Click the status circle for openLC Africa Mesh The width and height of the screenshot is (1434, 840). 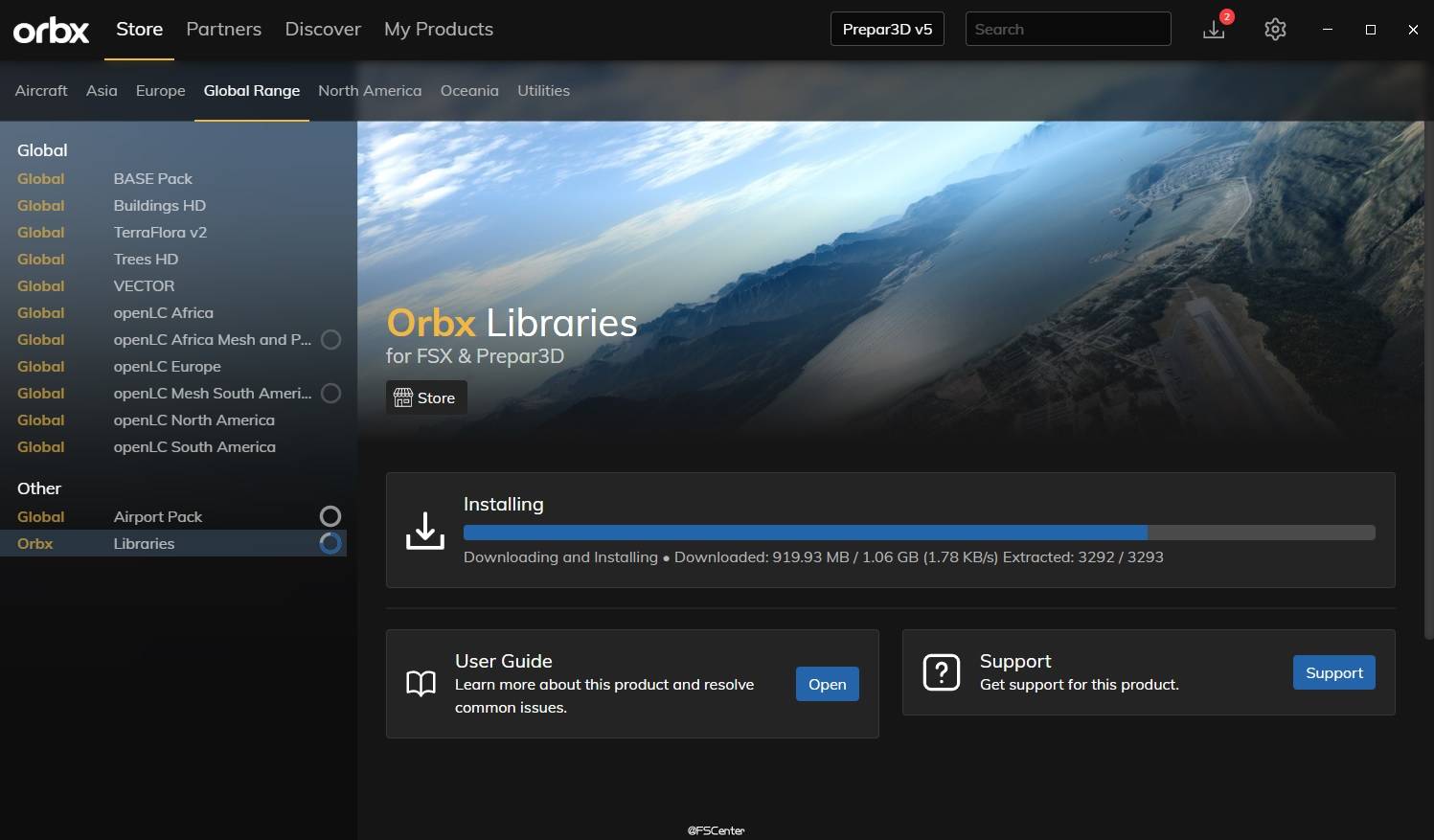(330, 339)
